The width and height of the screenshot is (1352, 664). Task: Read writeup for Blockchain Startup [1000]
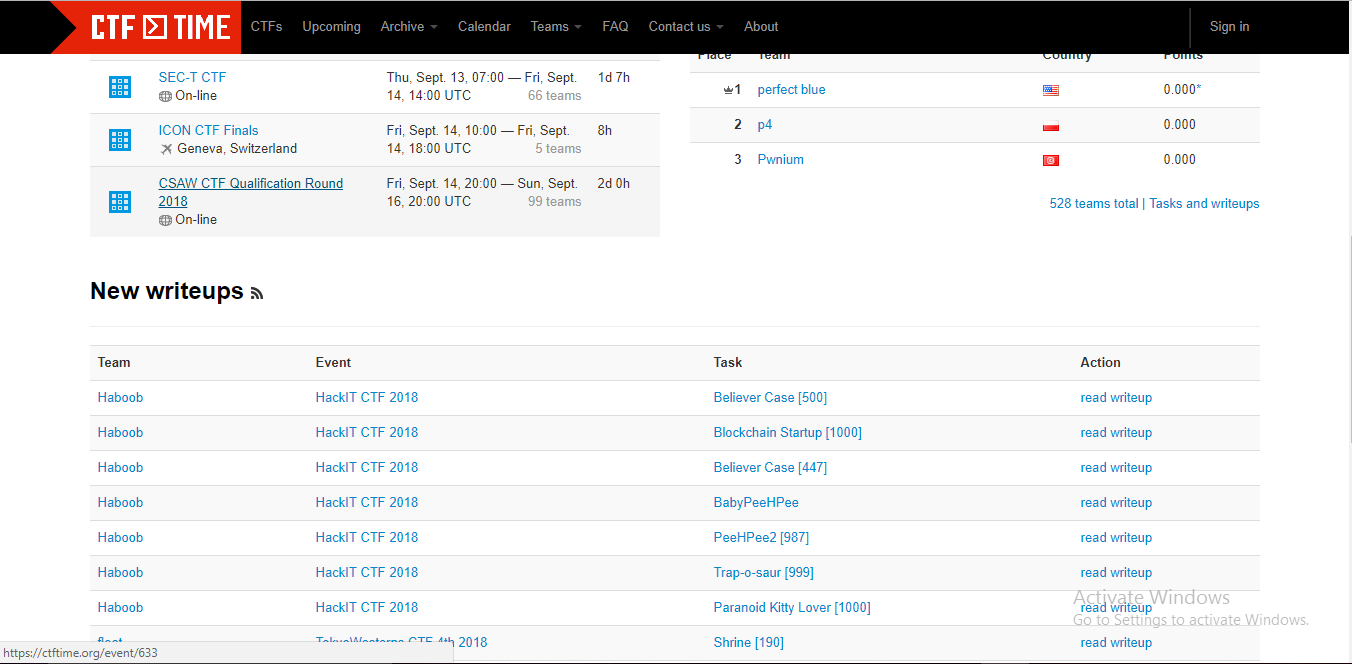[1116, 433]
